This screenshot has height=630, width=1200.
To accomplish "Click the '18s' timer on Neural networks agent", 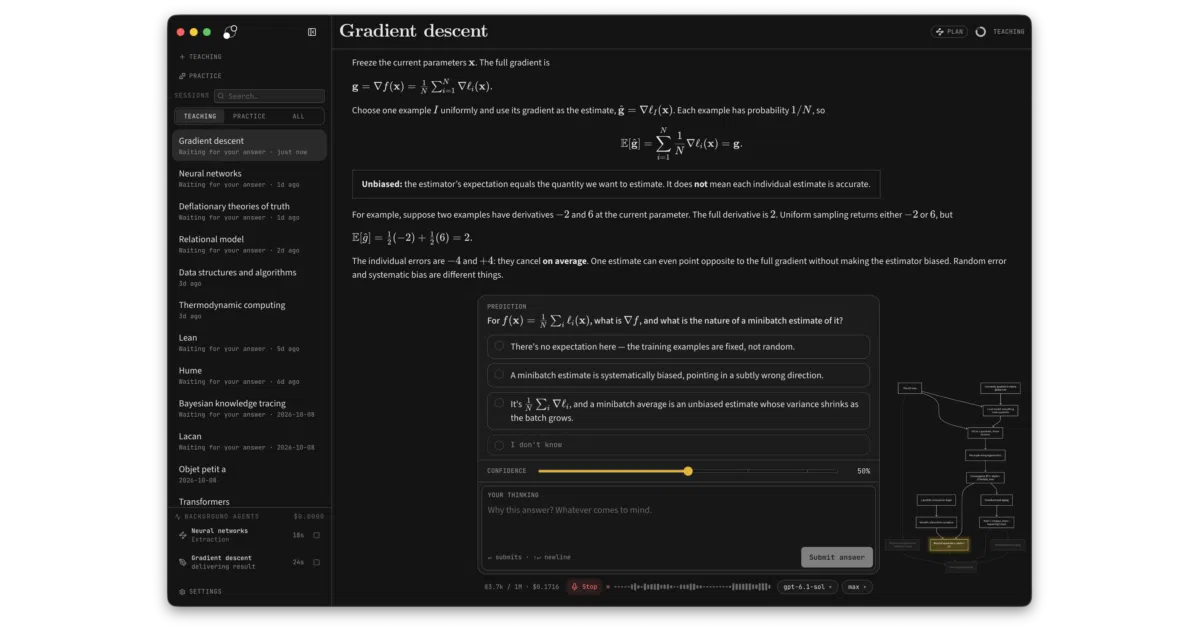I will point(298,535).
